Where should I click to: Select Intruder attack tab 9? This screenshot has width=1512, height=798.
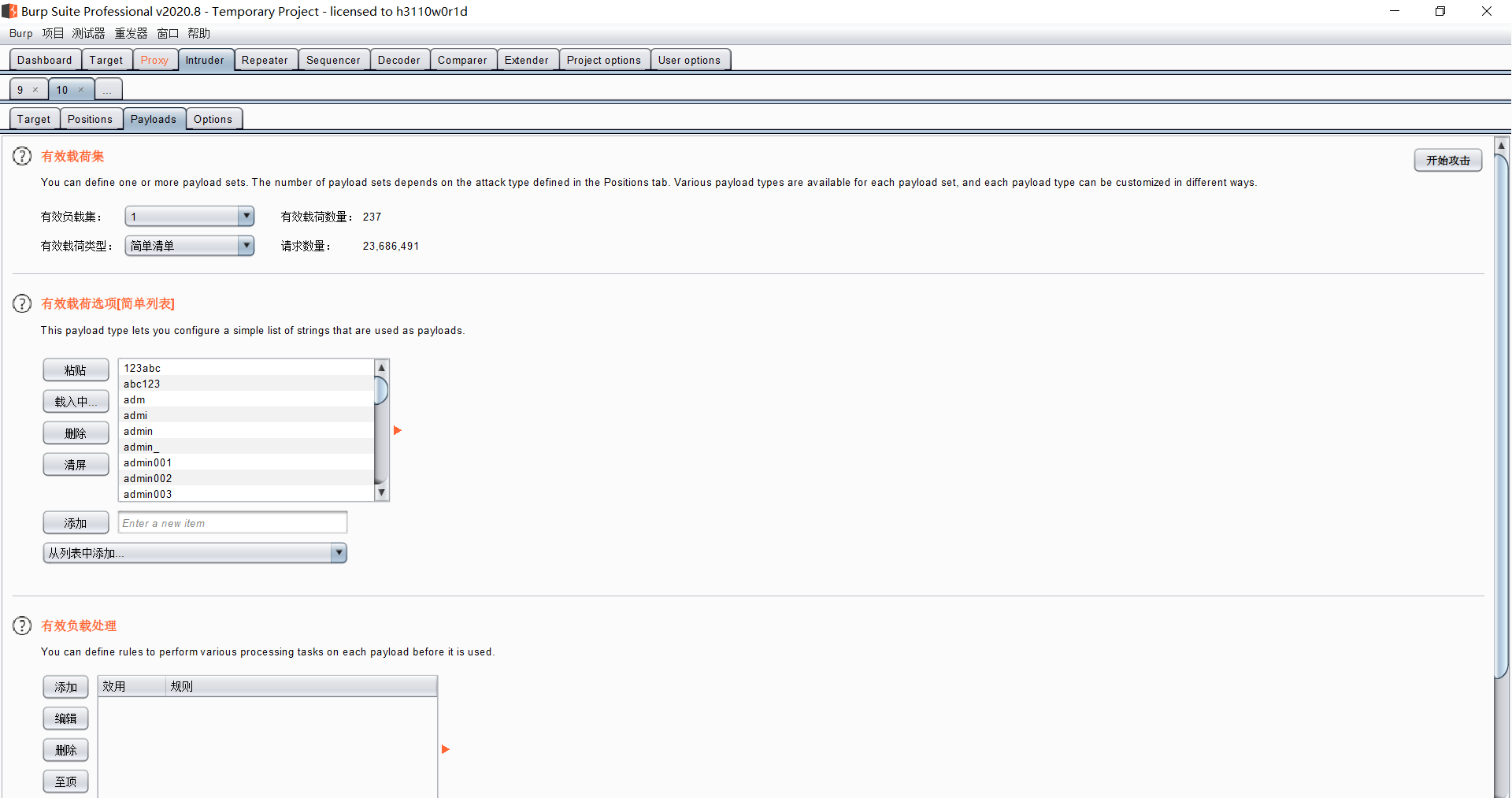(x=20, y=90)
